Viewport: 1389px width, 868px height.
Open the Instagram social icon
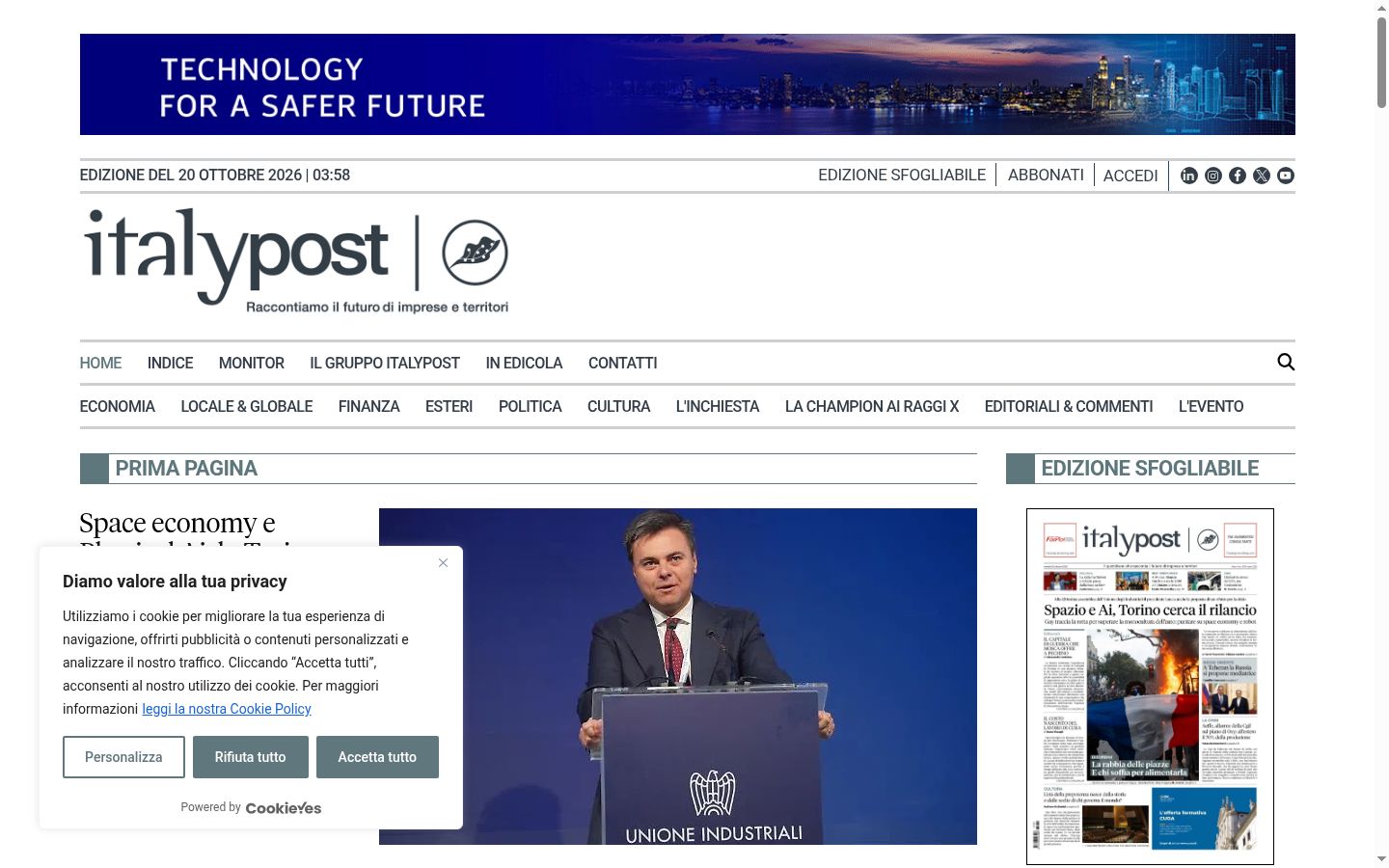(1213, 176)
